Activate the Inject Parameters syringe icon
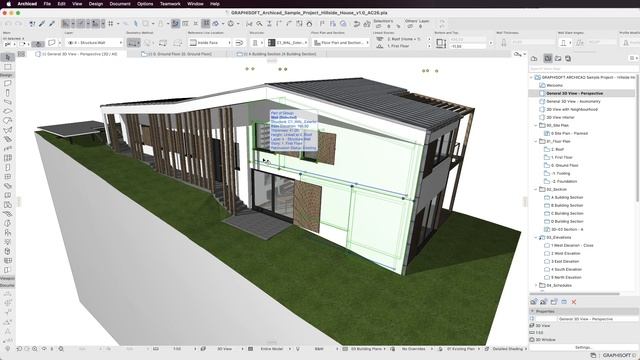 tap(52, 24)
